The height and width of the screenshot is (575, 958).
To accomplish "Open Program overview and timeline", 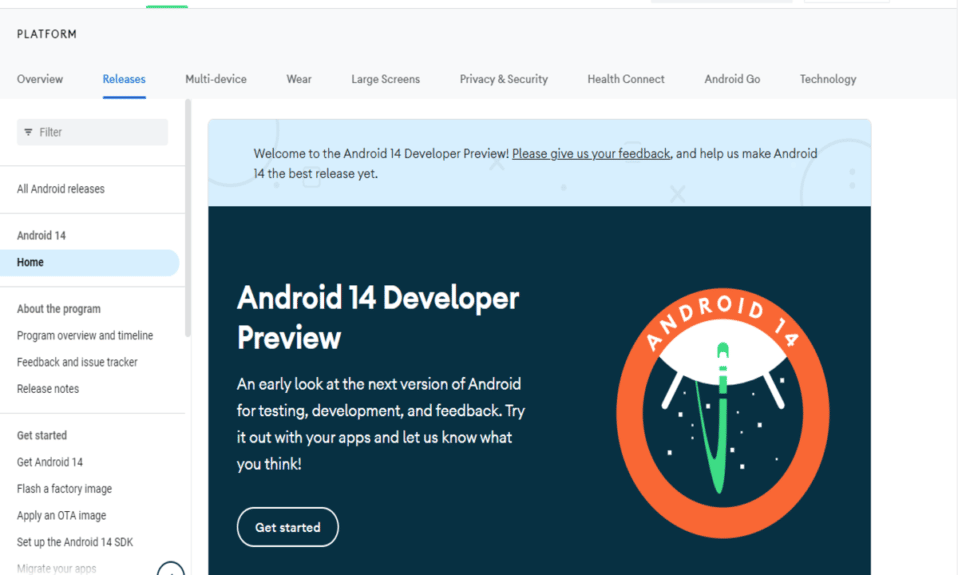I will point(85,335).
